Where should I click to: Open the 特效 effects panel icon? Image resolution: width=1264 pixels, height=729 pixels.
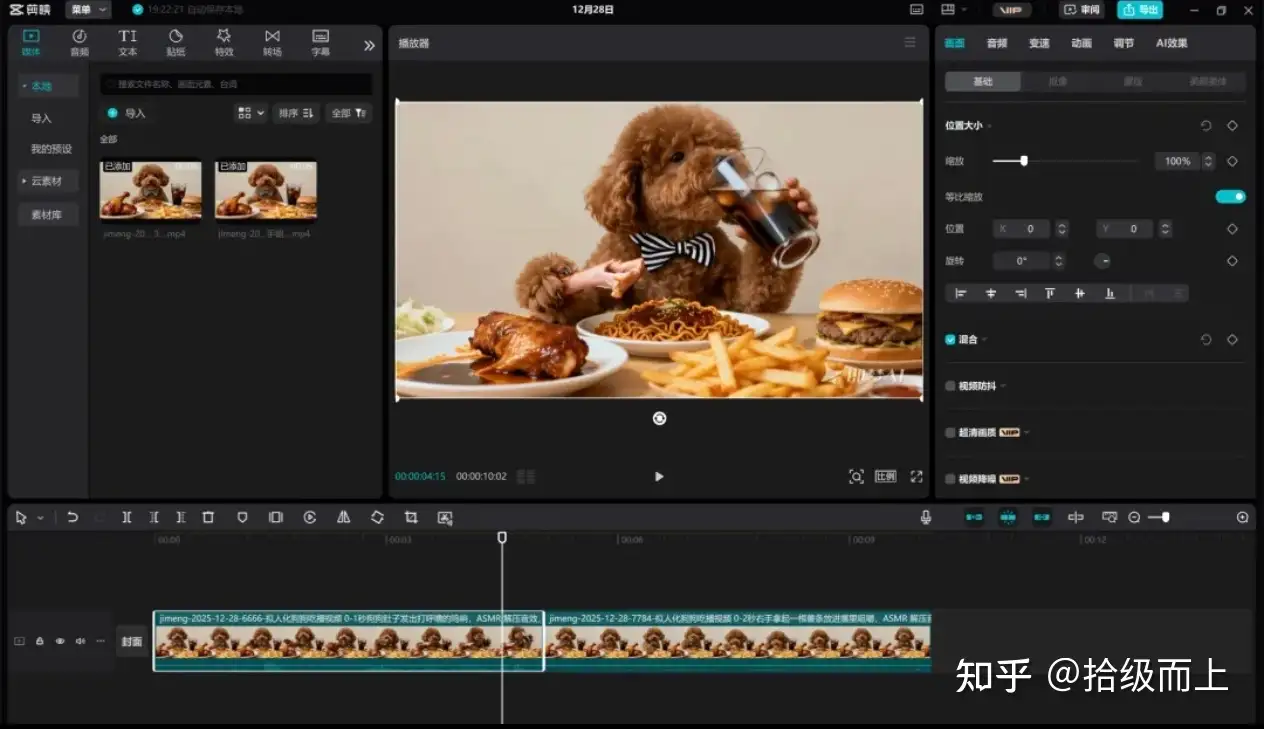(224, 42)
